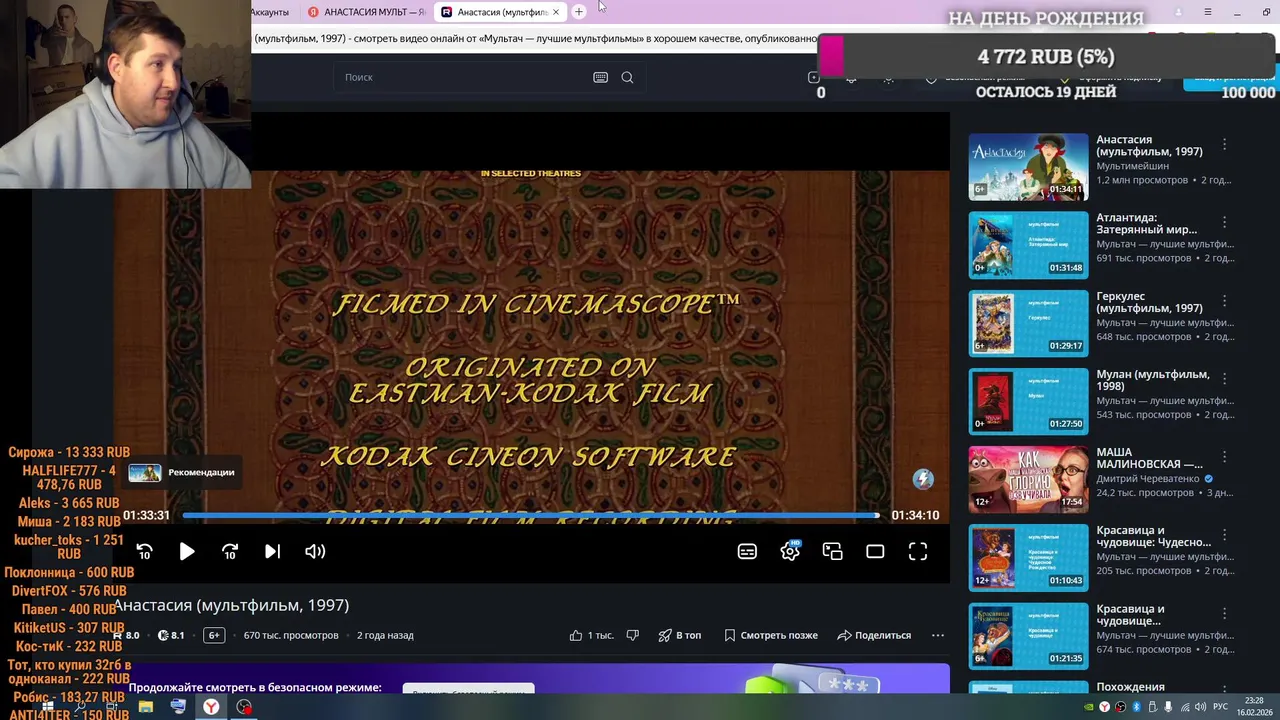Open options for the Красавица и чудовище 01:21:35 video
Screen dimensions: 1280x720
click(1224, 614)
